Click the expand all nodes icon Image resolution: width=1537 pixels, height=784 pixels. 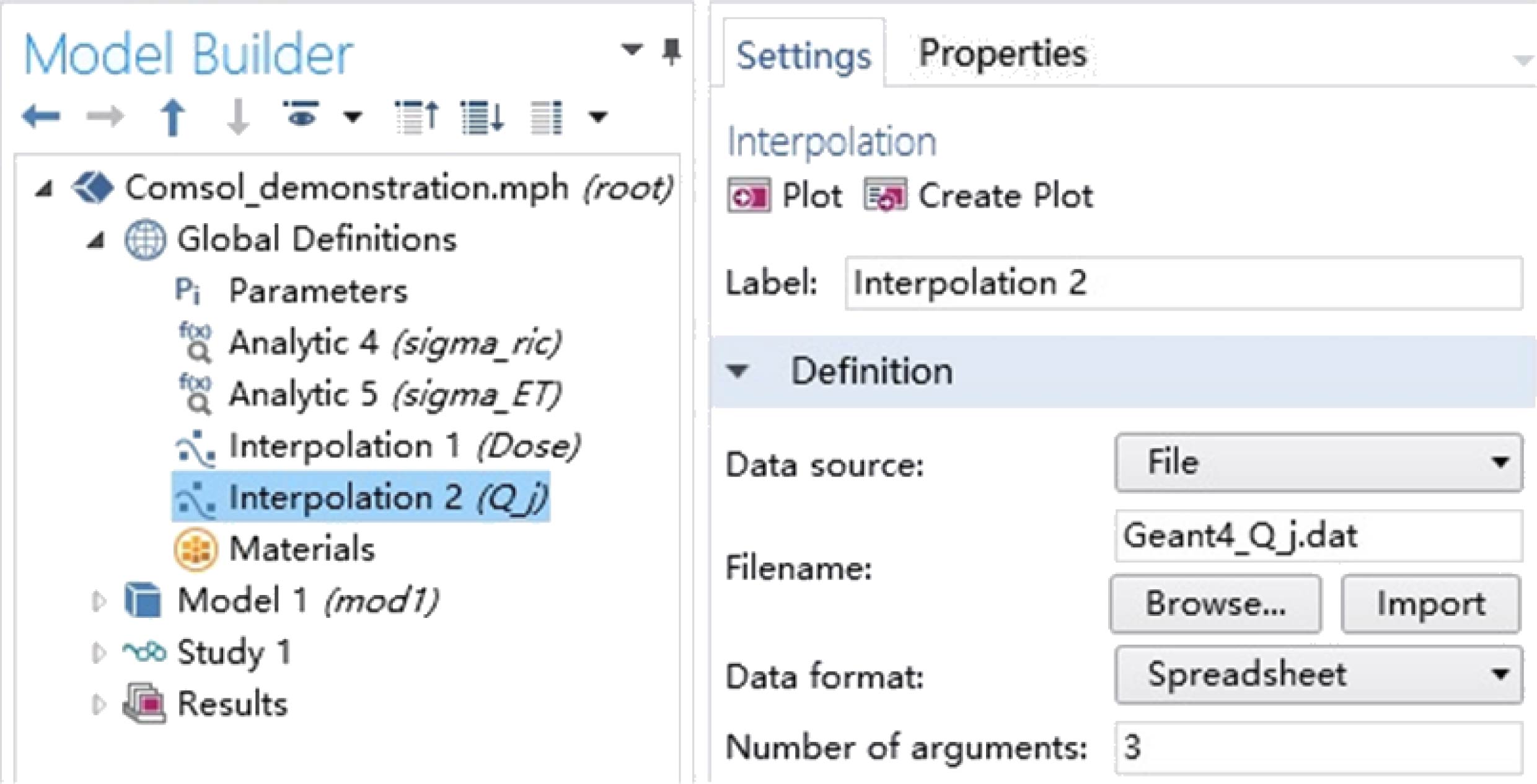pyautogui.click(x=482, y=117)
